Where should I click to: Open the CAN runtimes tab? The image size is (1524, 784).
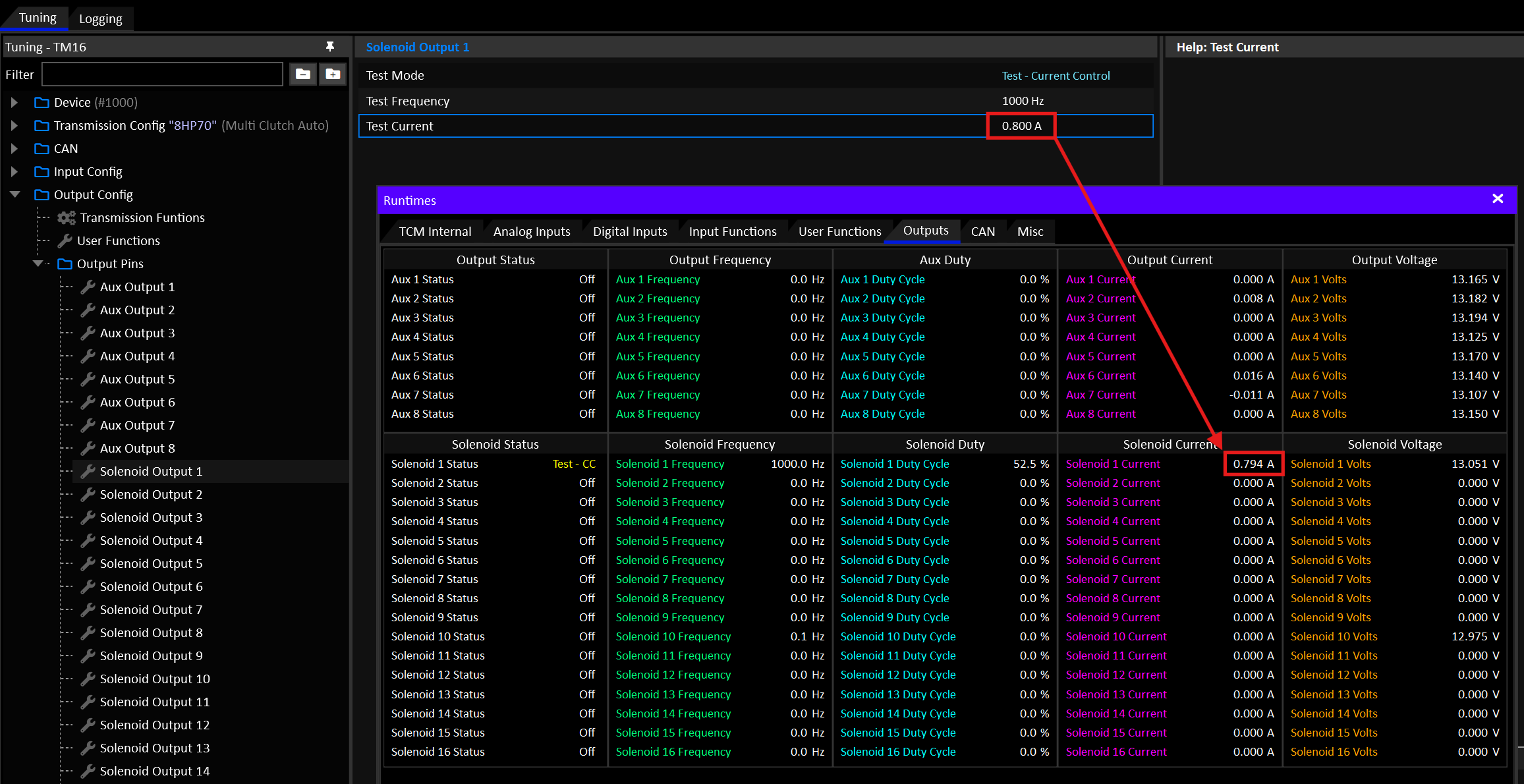(x=982, y=231)
